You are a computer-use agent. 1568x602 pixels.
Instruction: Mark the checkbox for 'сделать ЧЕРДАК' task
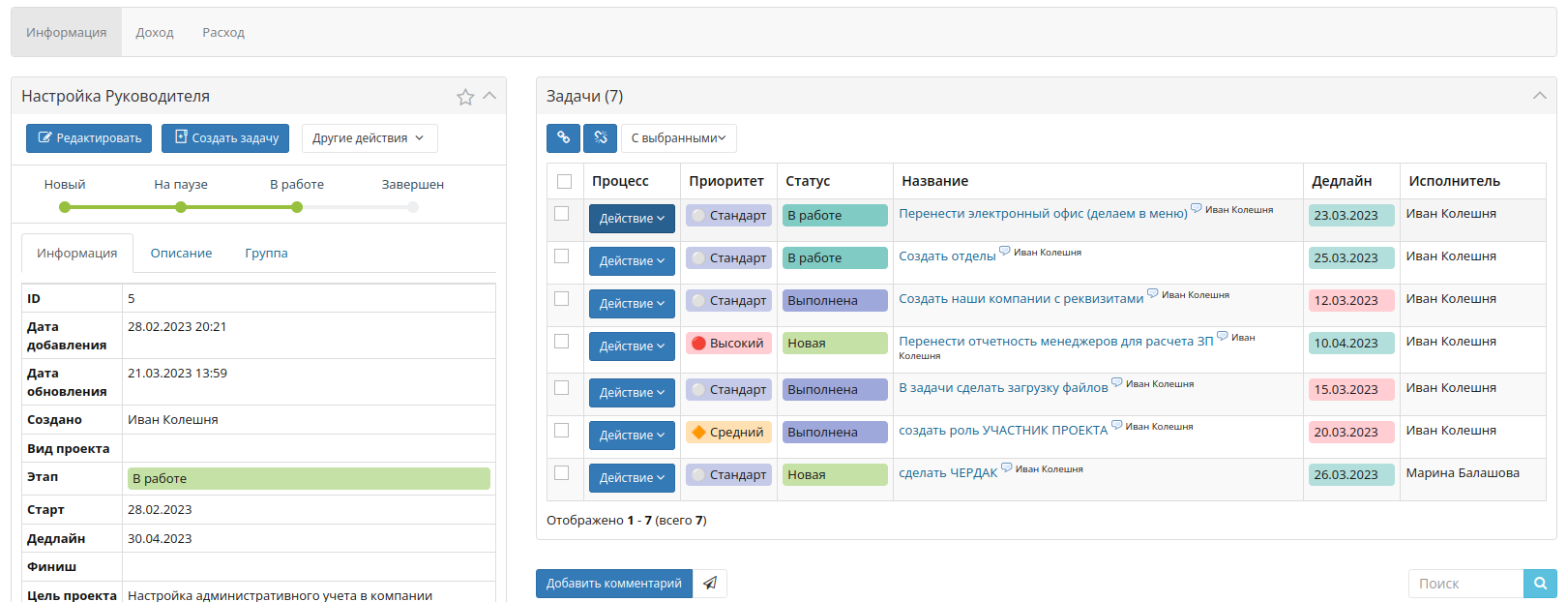[x=561, y=472]
